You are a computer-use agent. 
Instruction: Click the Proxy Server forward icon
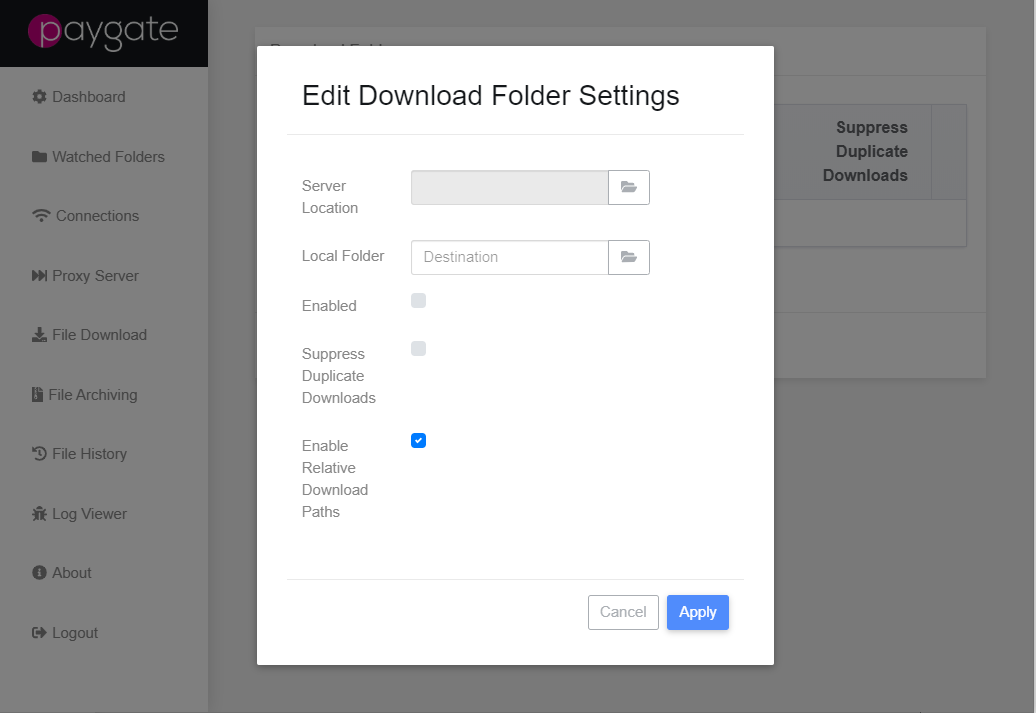click(40, 276)
